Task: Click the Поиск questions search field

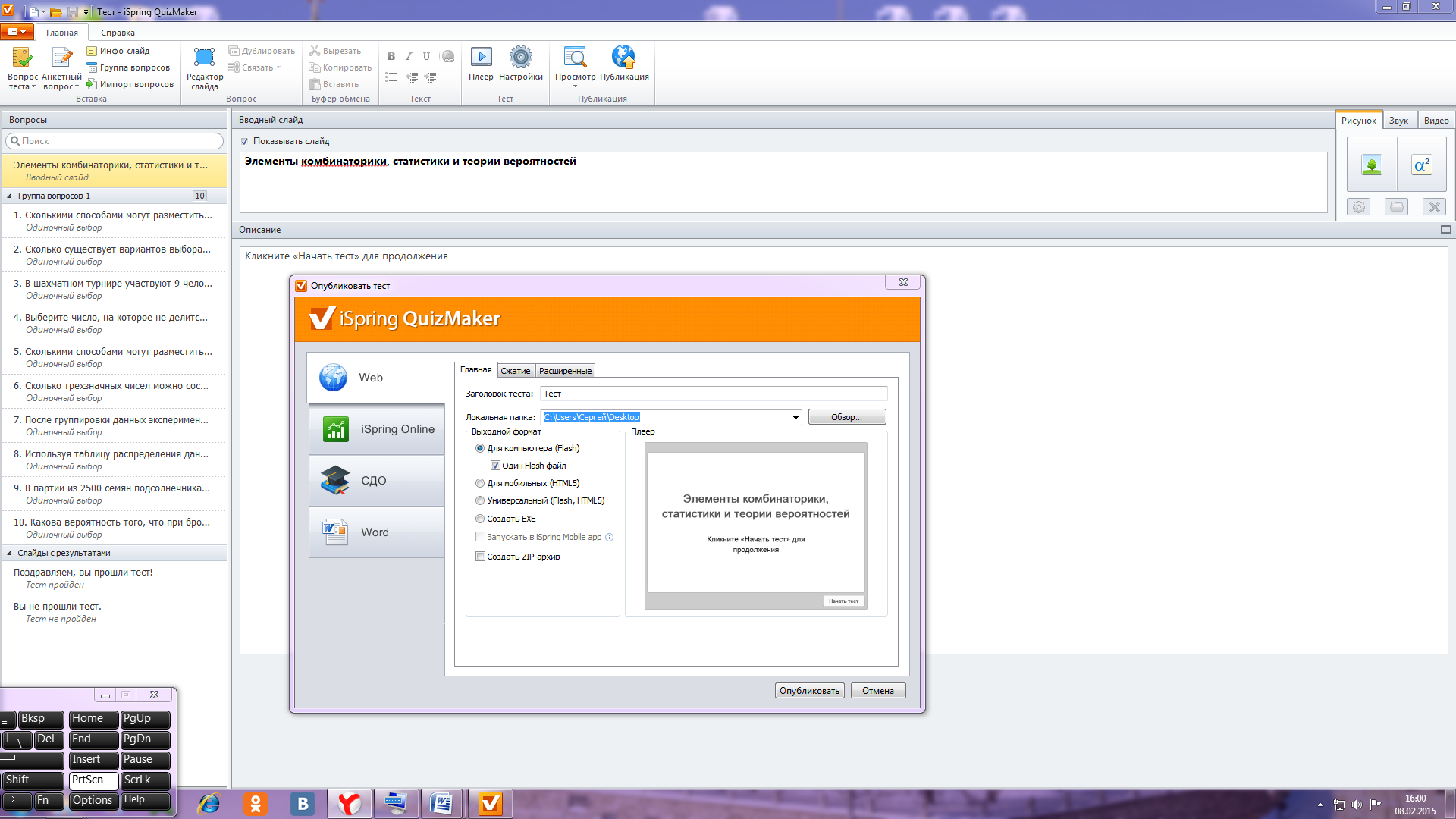Action: (x=115, y=141)
